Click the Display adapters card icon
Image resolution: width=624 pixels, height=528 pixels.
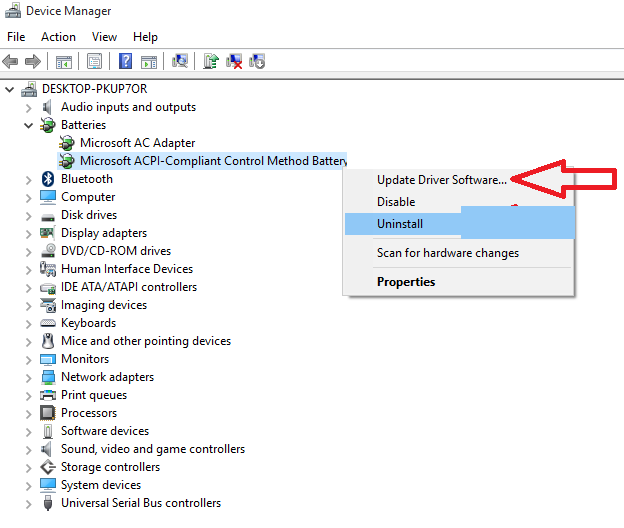point(47,233)
